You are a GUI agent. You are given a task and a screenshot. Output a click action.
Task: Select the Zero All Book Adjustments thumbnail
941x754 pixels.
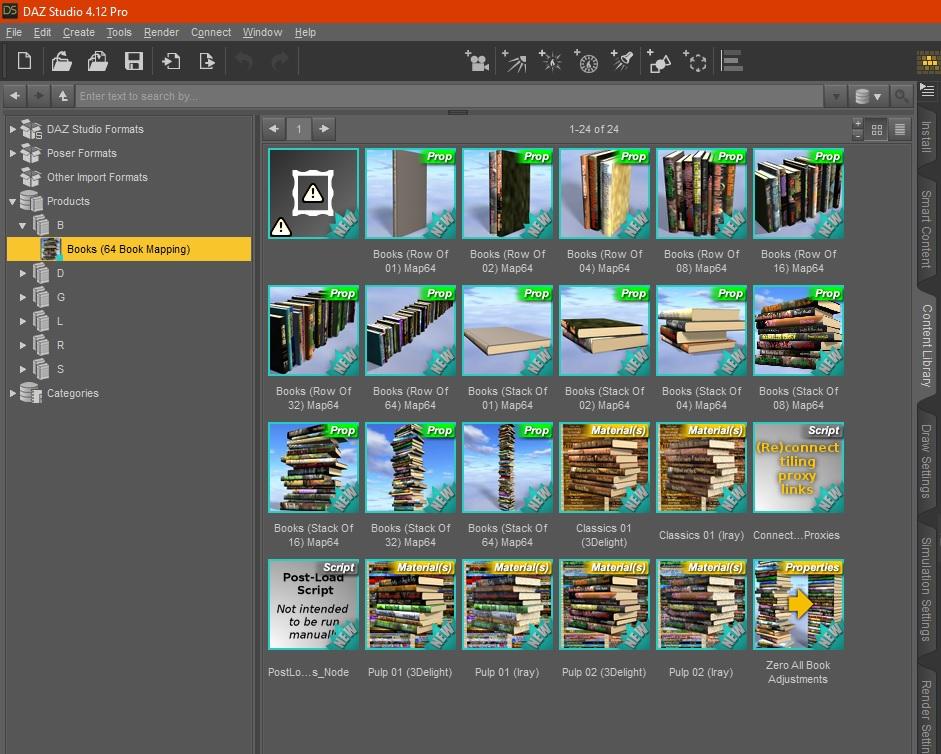798,605
